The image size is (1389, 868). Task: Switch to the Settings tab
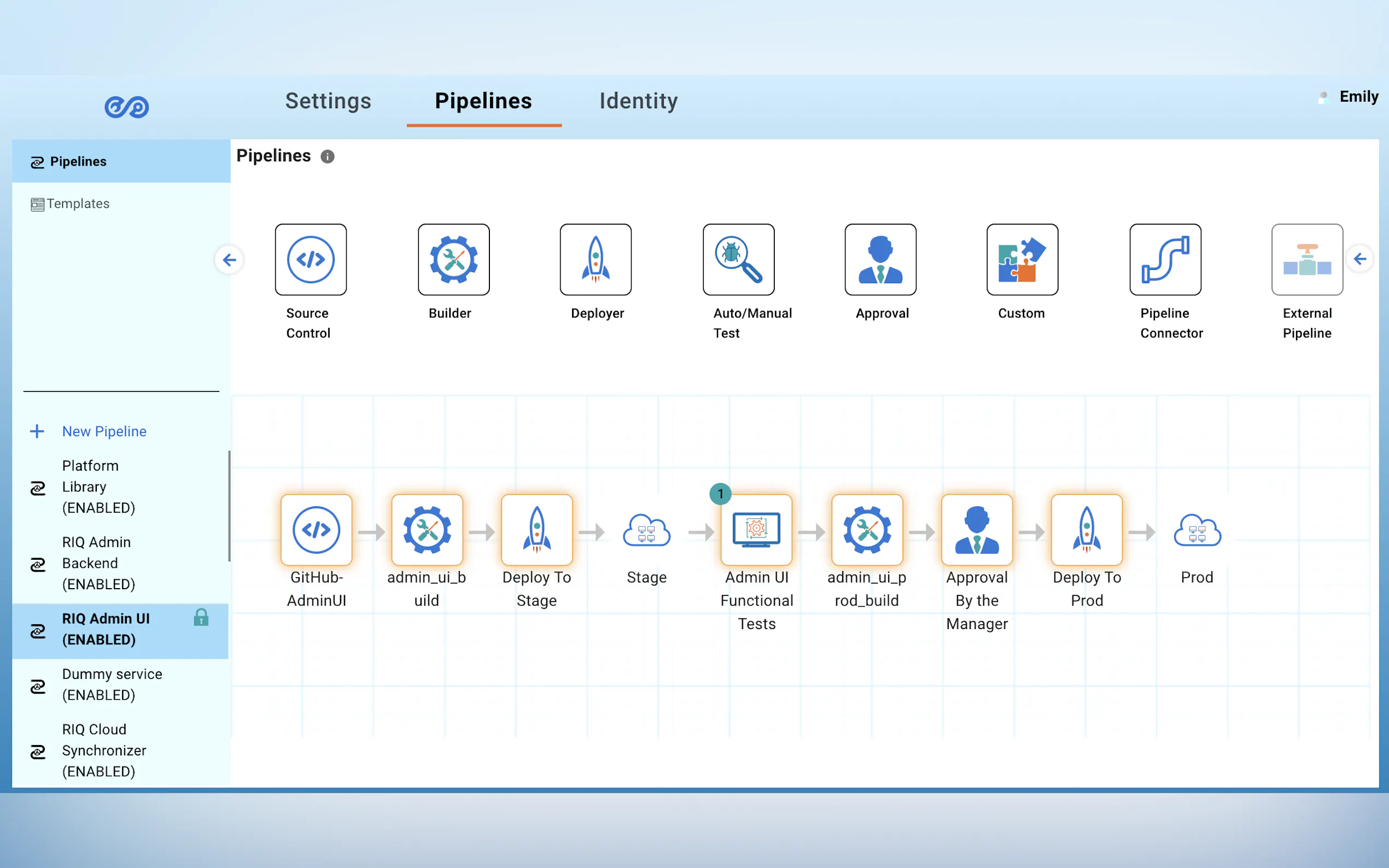pos(329,101)
